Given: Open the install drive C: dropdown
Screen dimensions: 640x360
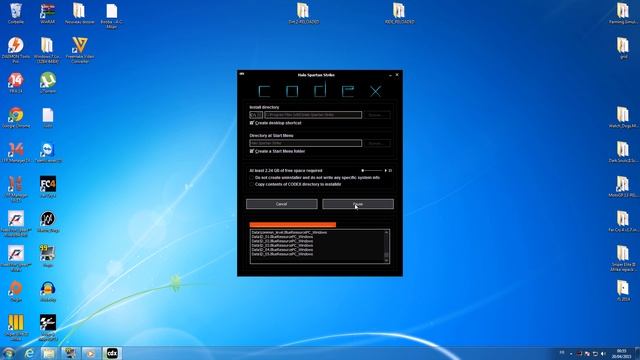Looking at the screenshot, I should tap(256, 115).
